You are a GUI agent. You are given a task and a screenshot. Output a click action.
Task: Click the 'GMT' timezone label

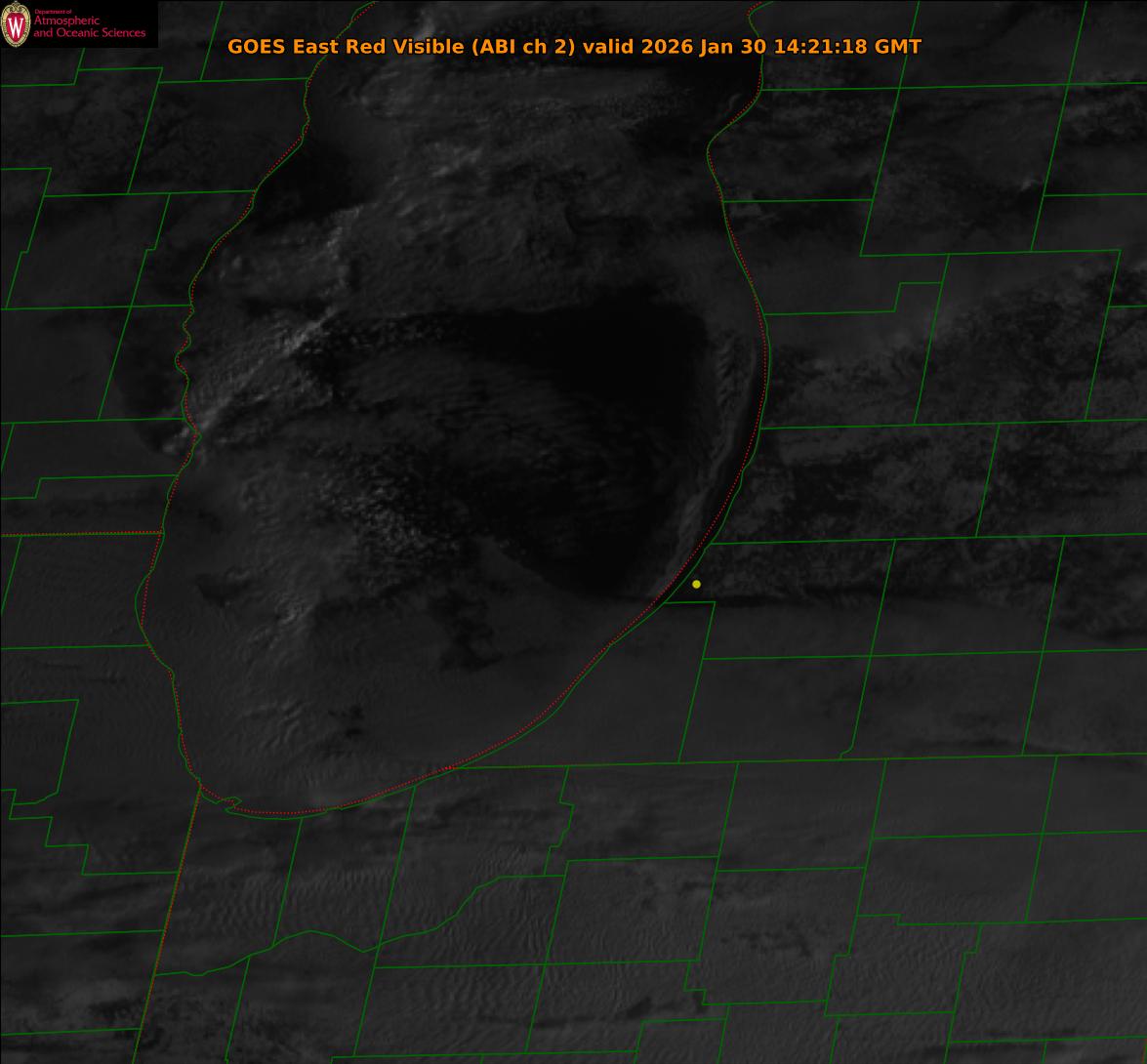898,47
